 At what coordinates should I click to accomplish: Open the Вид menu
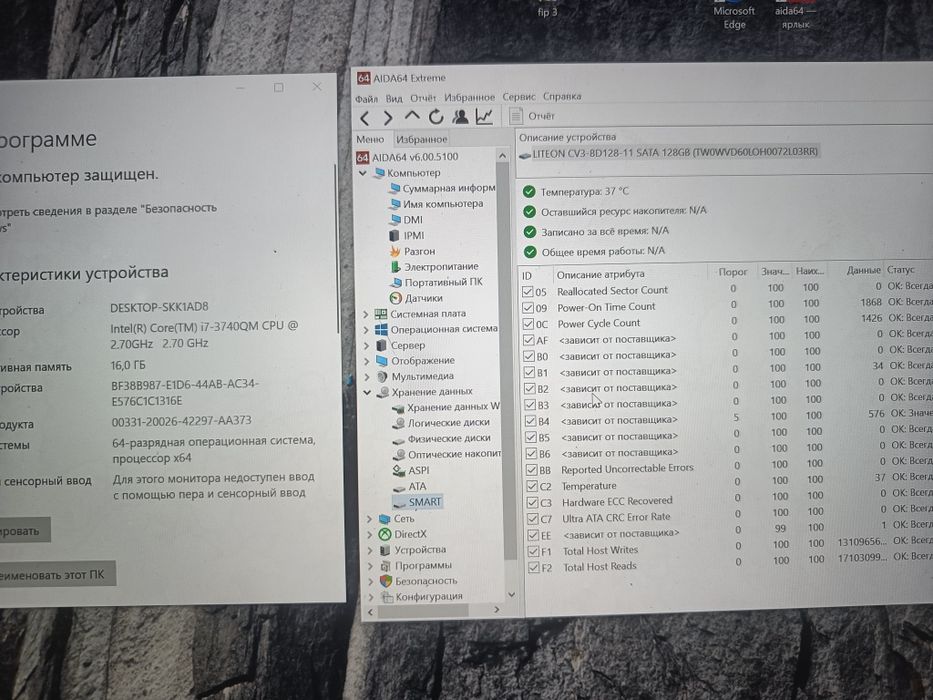coord(394,98)
